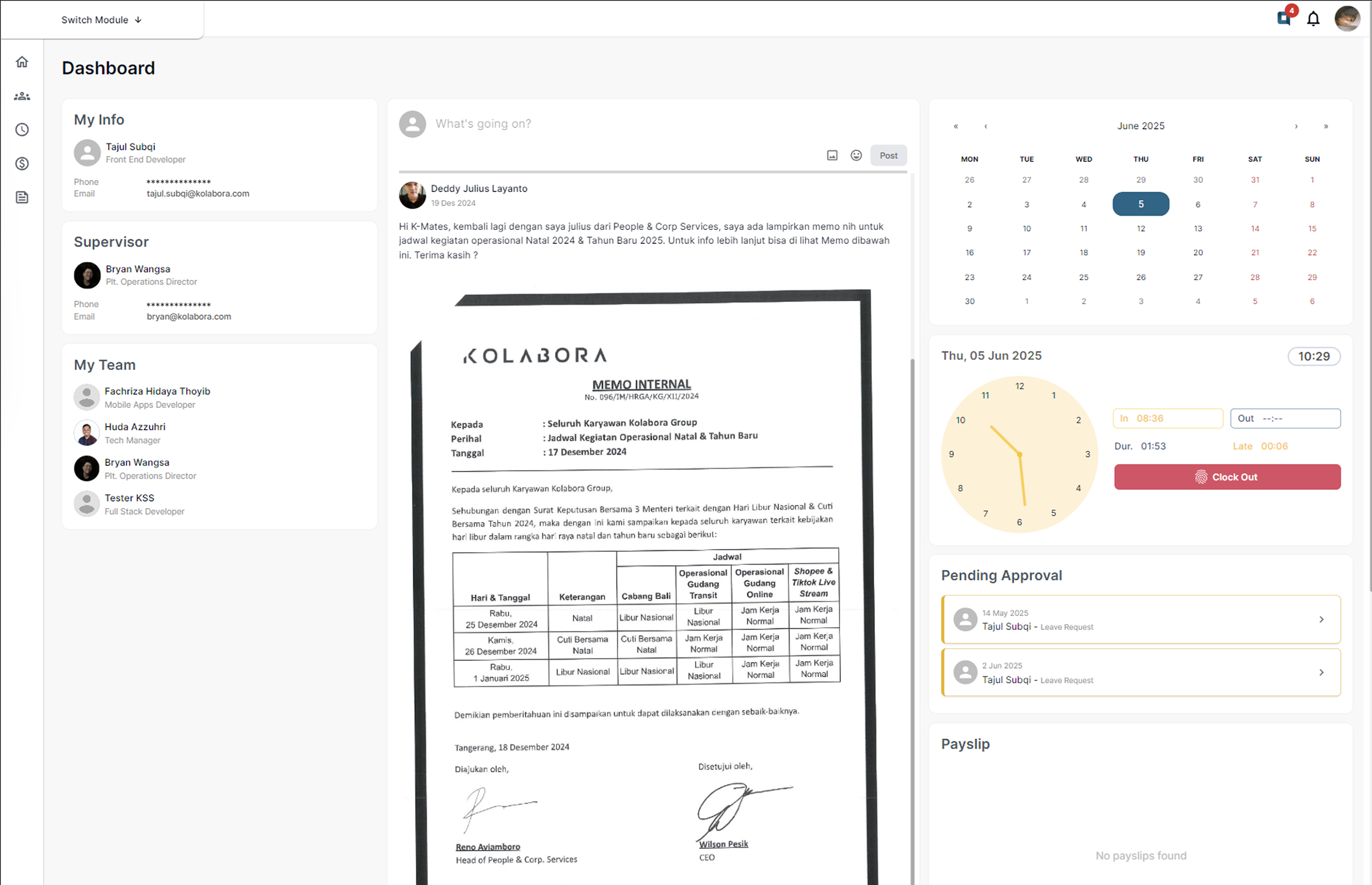This screenshot has height=885, width=1372.
Task: Open the memo internal image in the post
Action: pyautogui.click(x=643, y=586)
